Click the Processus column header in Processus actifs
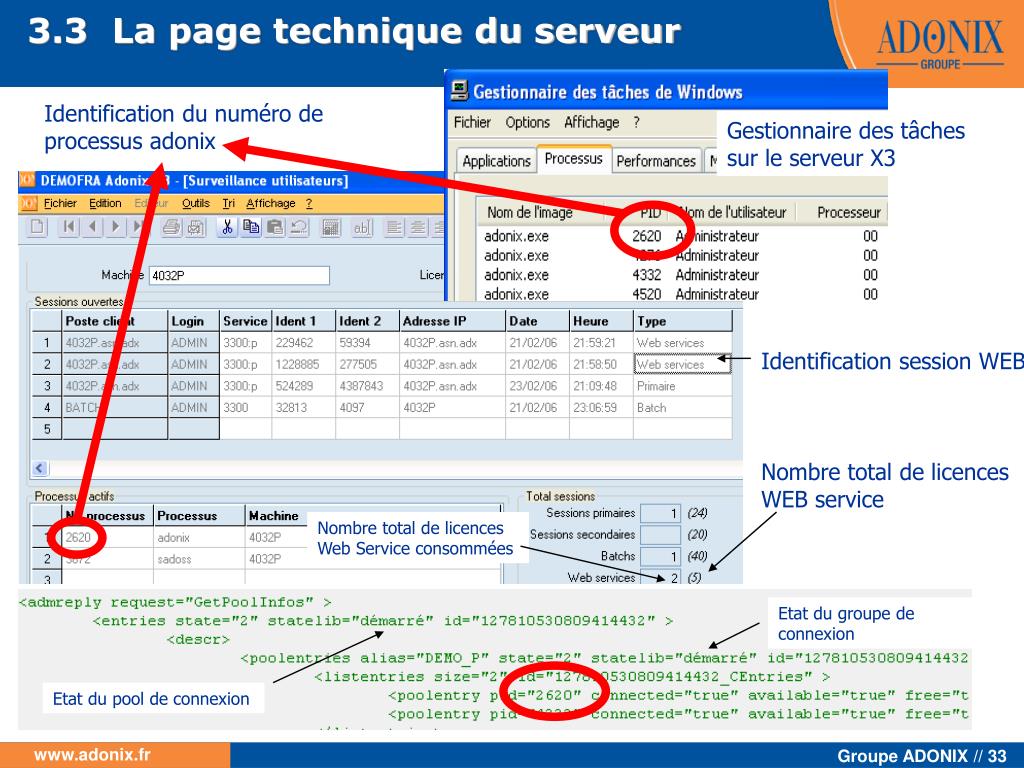 click(199, 515)
